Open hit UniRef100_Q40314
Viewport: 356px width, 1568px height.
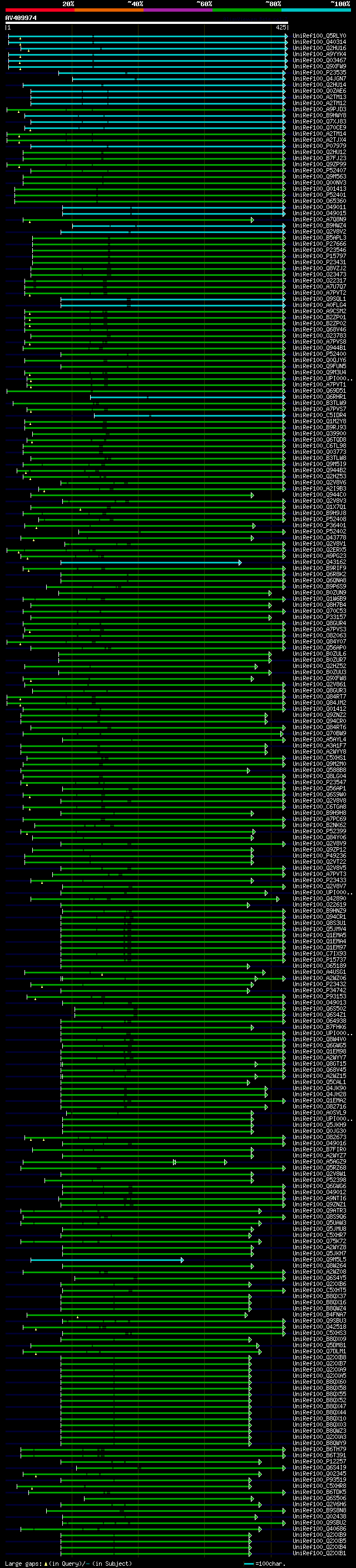(x=319, y=43)
